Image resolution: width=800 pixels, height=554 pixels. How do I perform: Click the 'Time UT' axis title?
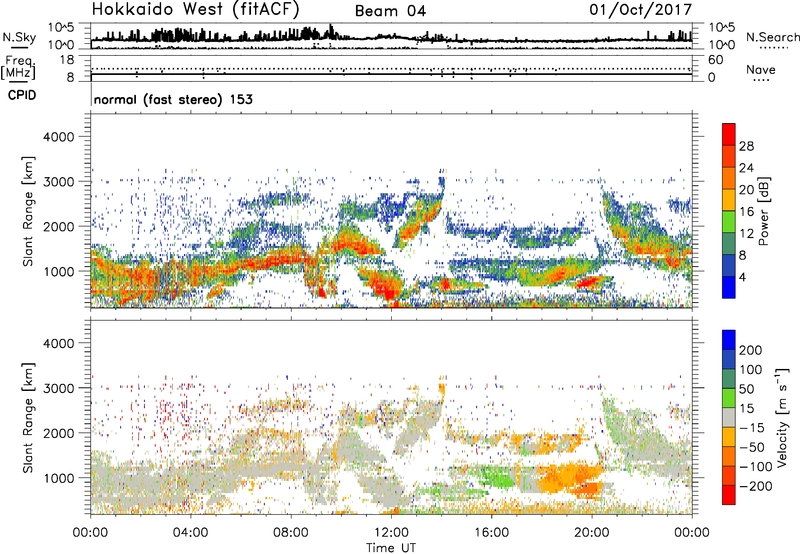click(x=391, y=548)
